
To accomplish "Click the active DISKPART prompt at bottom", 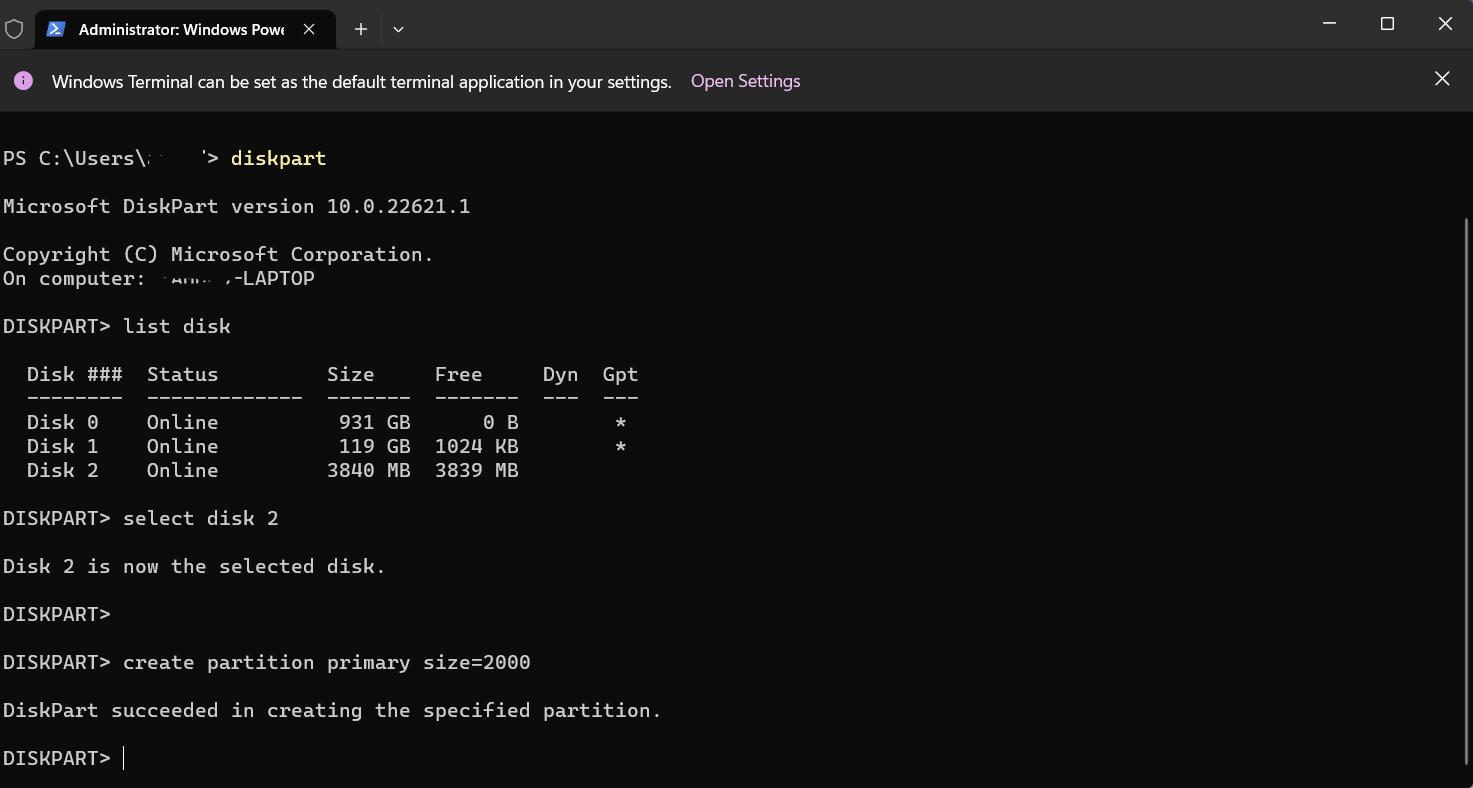I will click(x=58, y=758).
